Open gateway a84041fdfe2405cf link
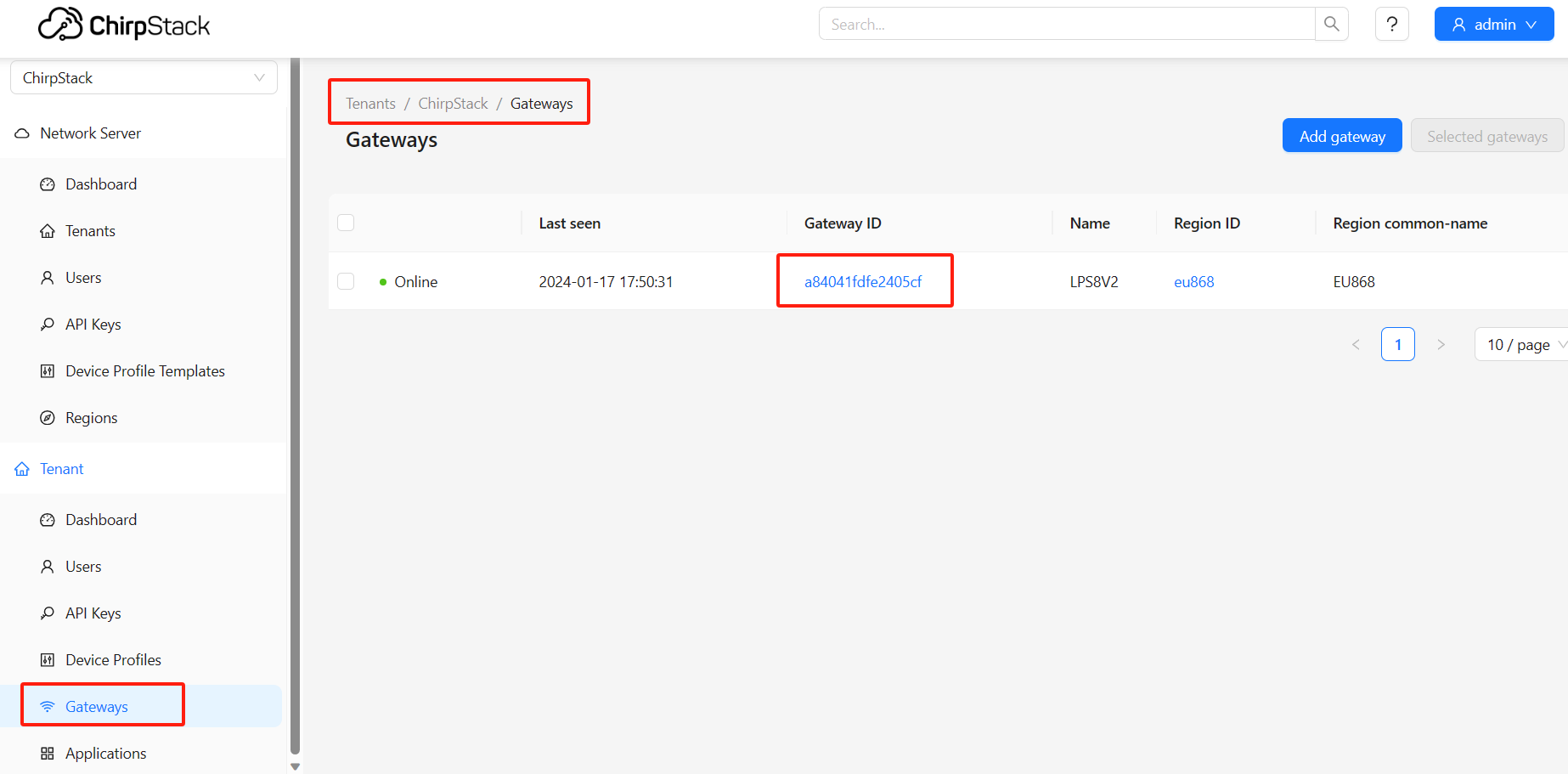The width and height of the screenshot is (1568, 774). (863, 281)
